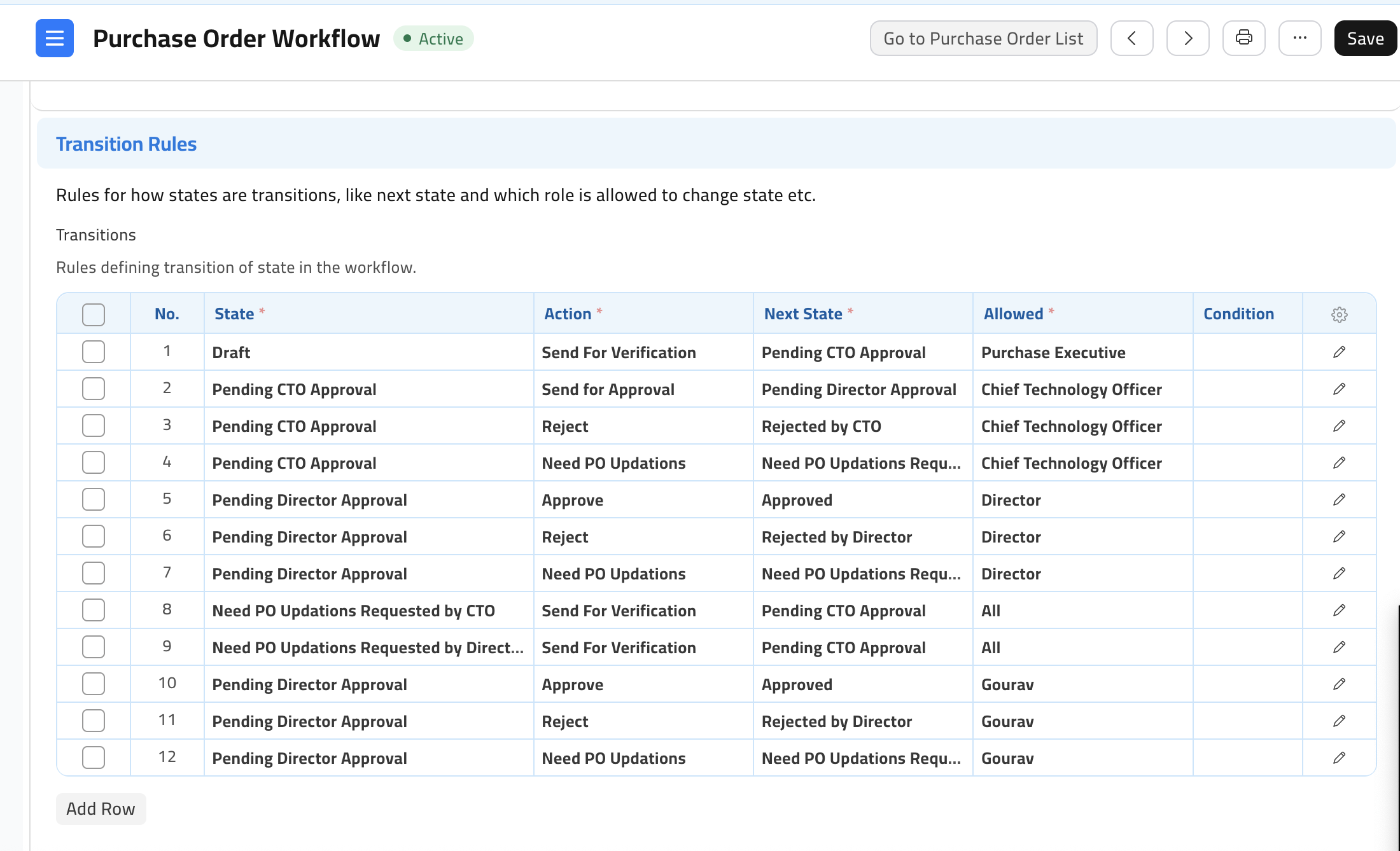This screenshot has height=851, width=1400.
Task: Go to next document arrow
Action: coord(1187,38)
